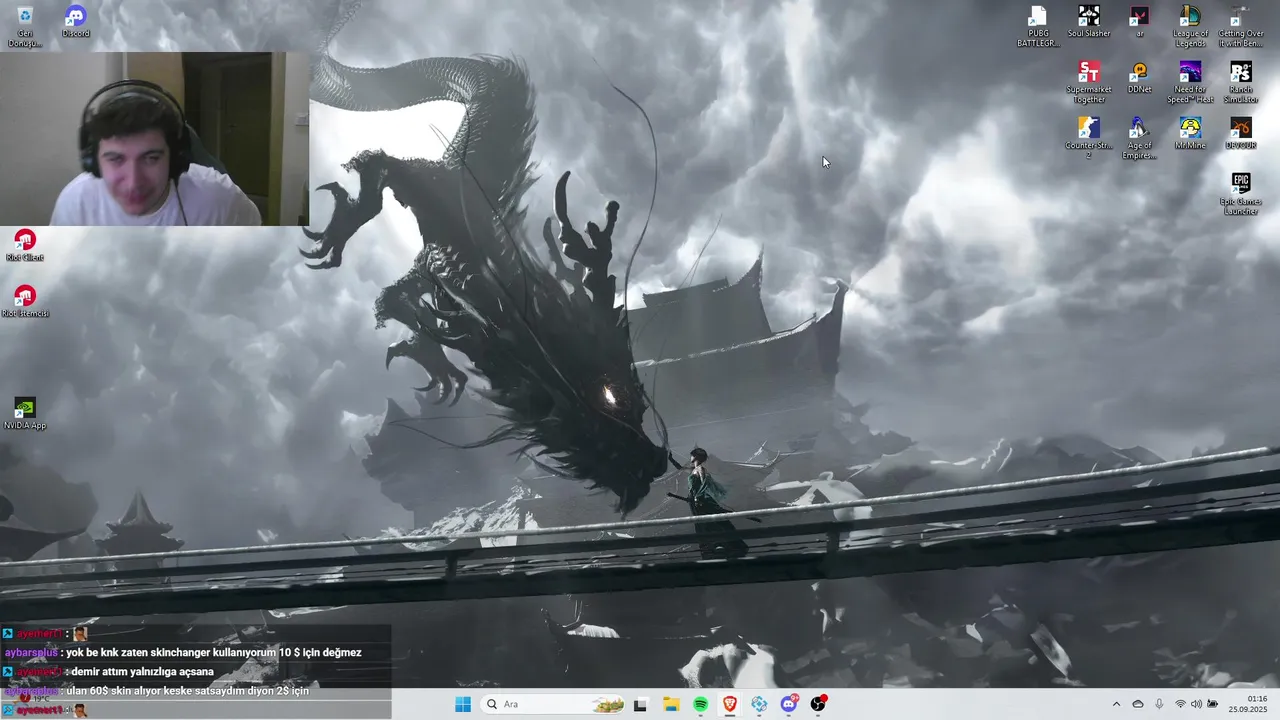Screen dimensions: 1280x720
Task: Launch the Epic Games Launcher shortcut
Action: tap(1241, 194)
